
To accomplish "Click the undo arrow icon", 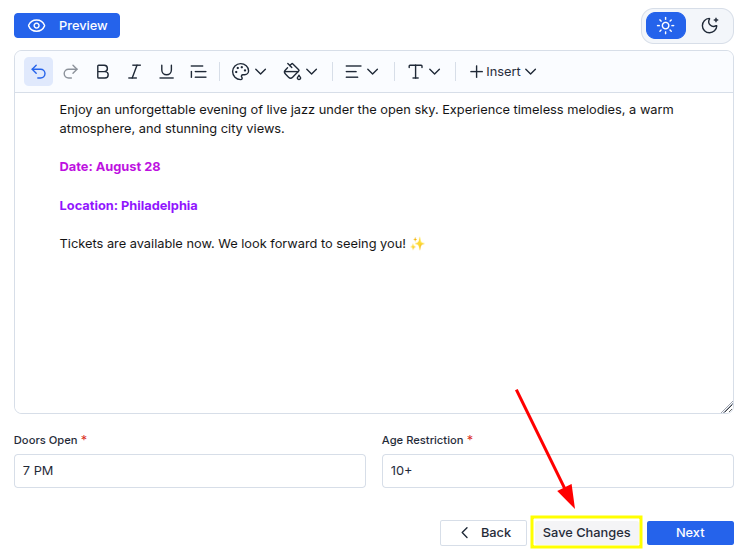I will (38, 72).
